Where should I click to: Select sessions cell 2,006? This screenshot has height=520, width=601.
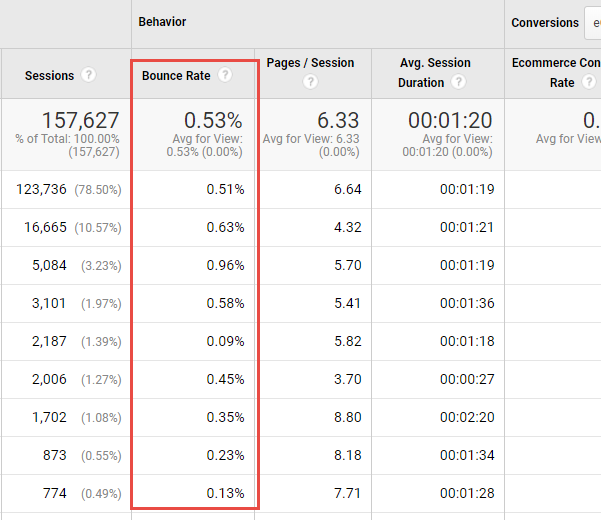[49, 379]
